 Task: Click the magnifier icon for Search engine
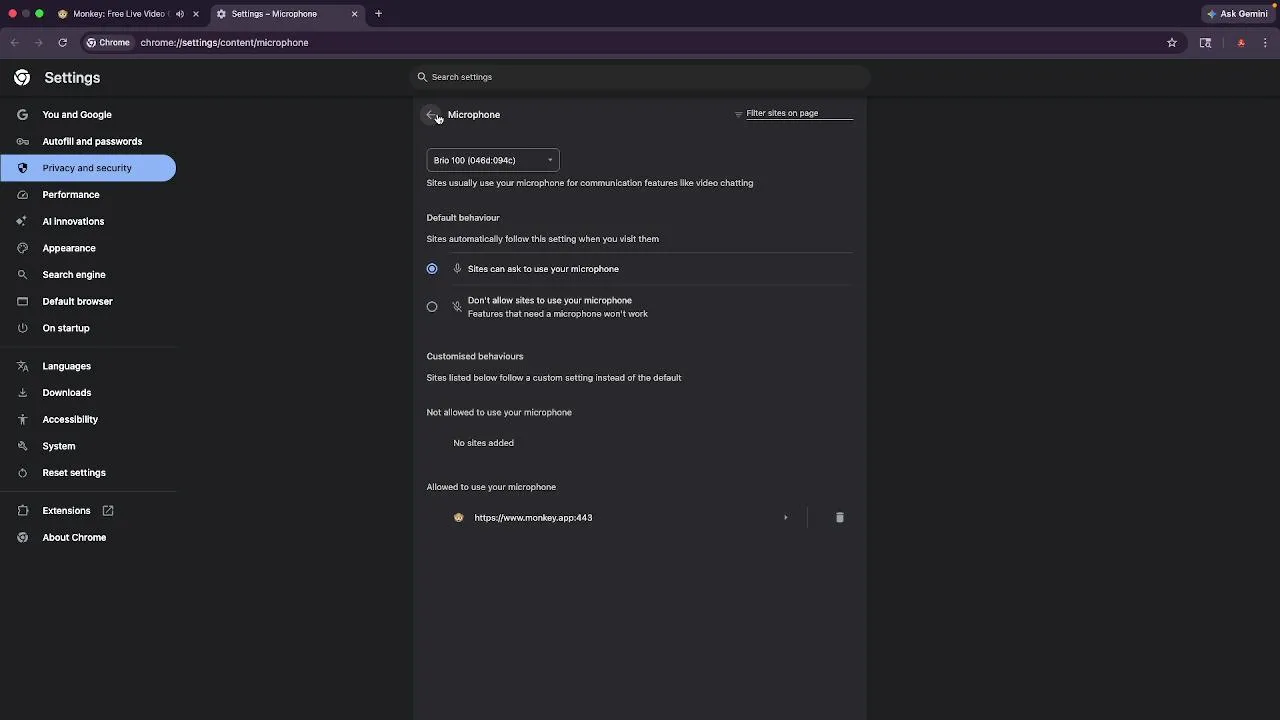(22, 275)
